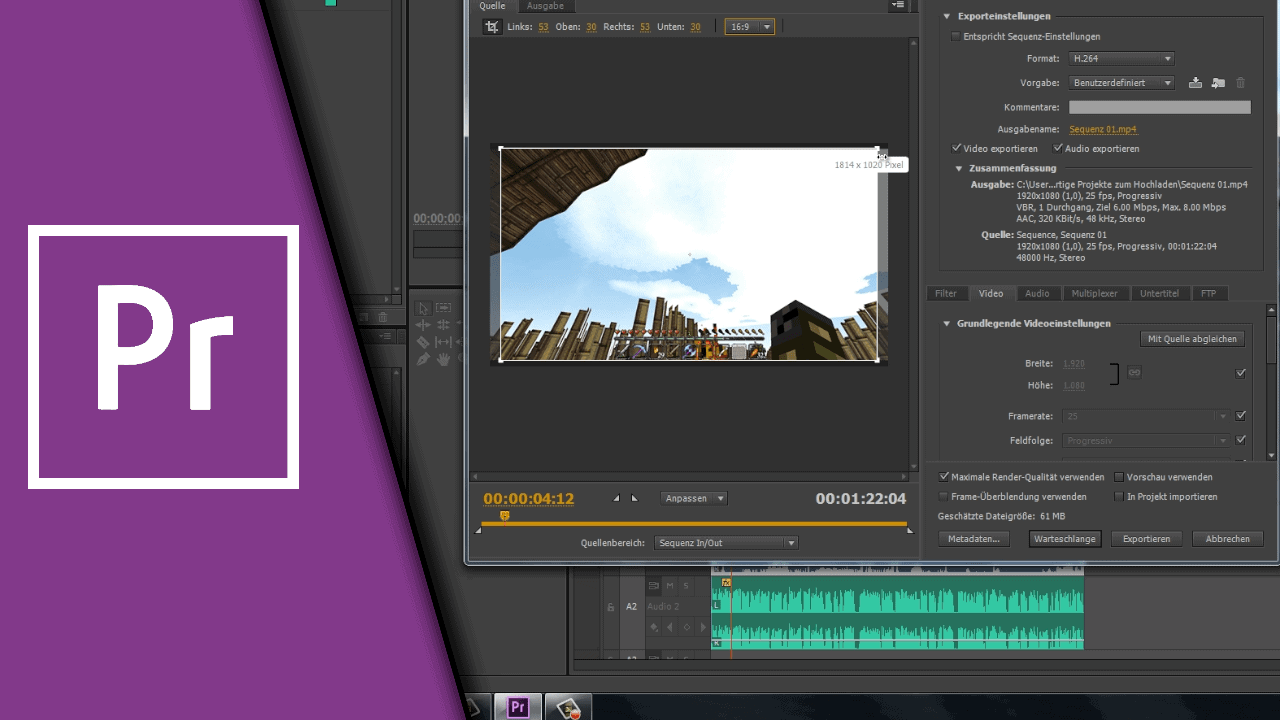Click the save preset icon next to Vorgabe
Image resolution: width=1280 pixels, height=720 pixels.
point(1195,83)
